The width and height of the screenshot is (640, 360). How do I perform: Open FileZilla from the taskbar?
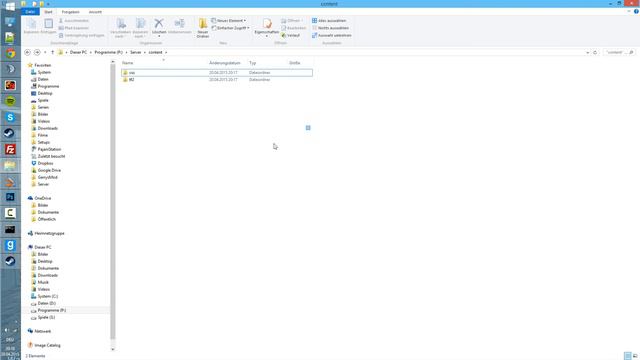(10, 149)
